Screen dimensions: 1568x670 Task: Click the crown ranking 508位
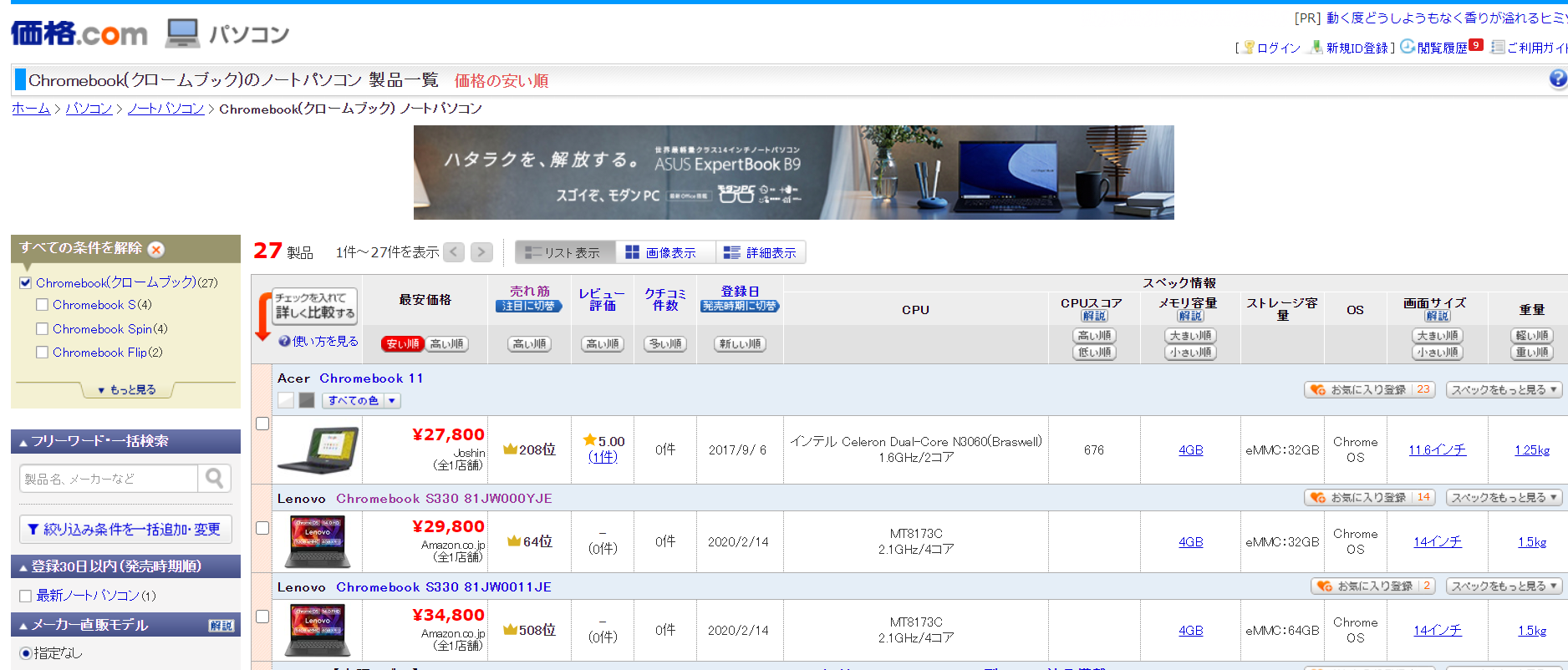[x=529, y=630]
